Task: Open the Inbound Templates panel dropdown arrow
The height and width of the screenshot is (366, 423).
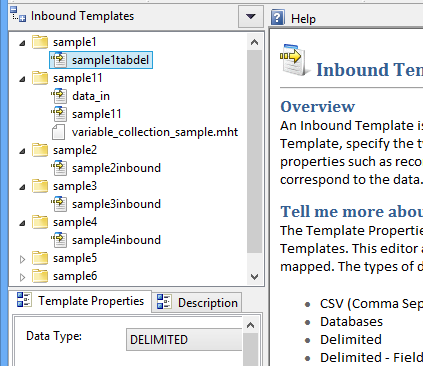Action: [x=251, y=16]
